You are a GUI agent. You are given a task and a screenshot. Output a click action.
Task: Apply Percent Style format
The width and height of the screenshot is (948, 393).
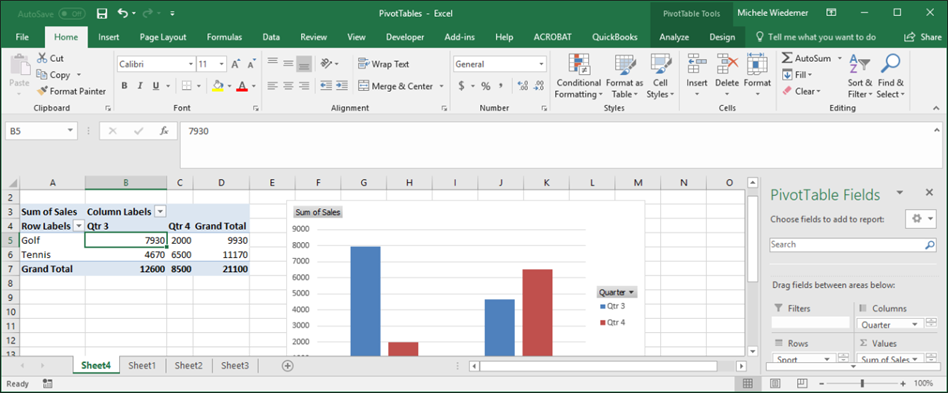485,86
